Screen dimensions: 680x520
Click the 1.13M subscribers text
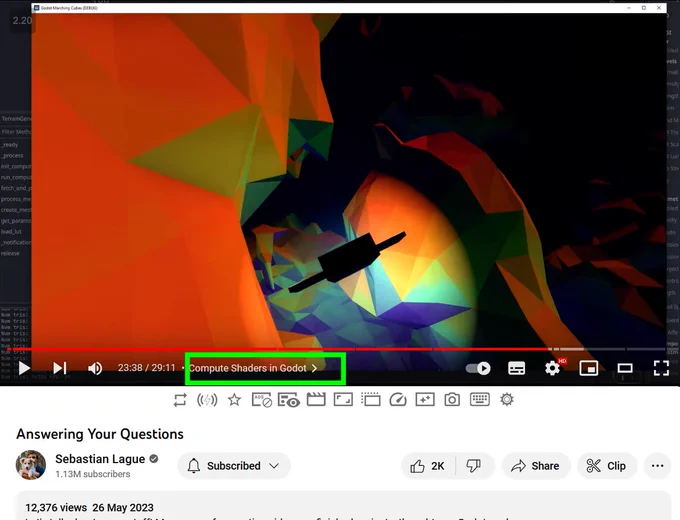pyautogui.click(x=93, y=474)
